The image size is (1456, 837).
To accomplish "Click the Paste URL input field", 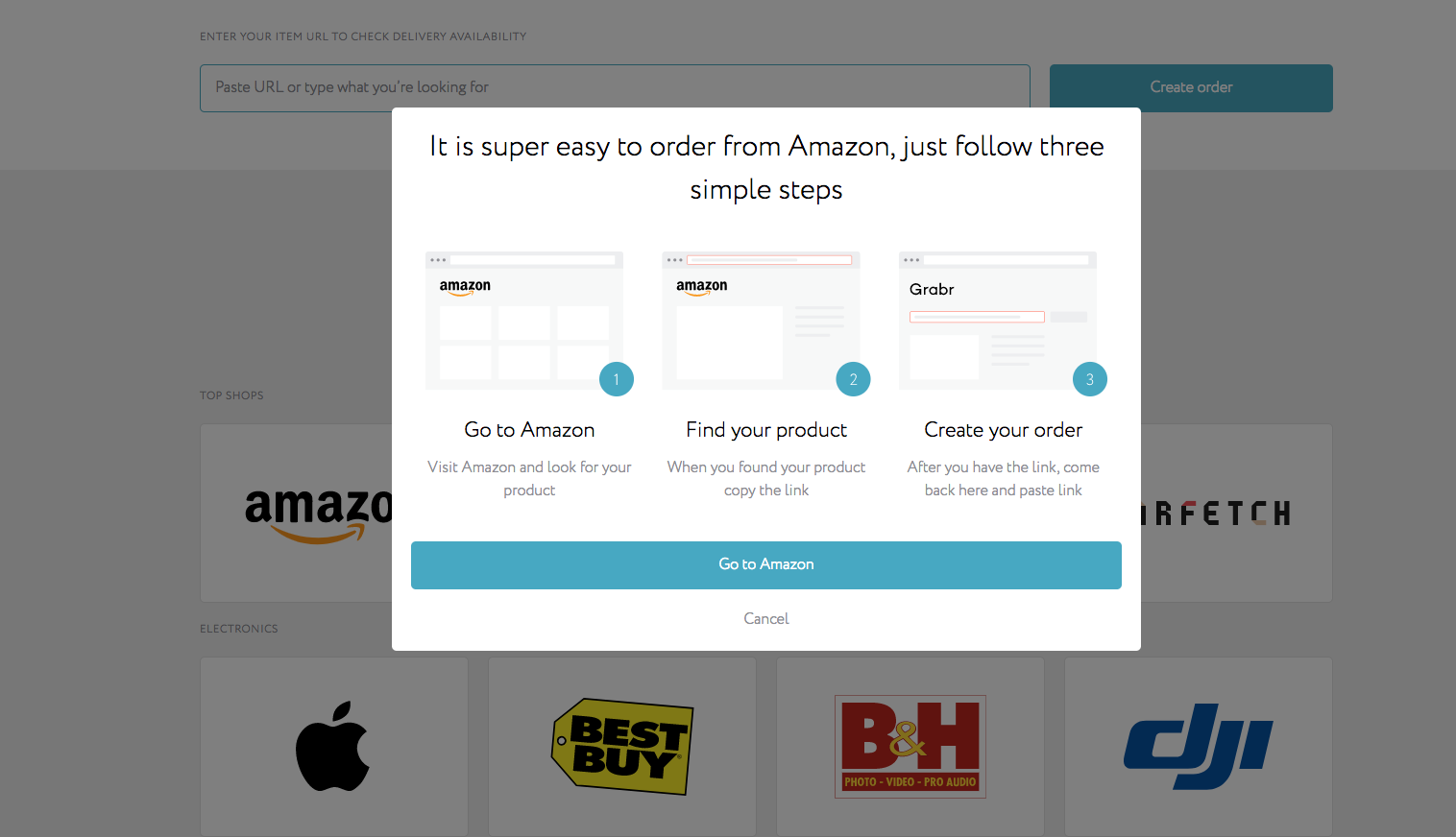I will (x=615, y=88).
